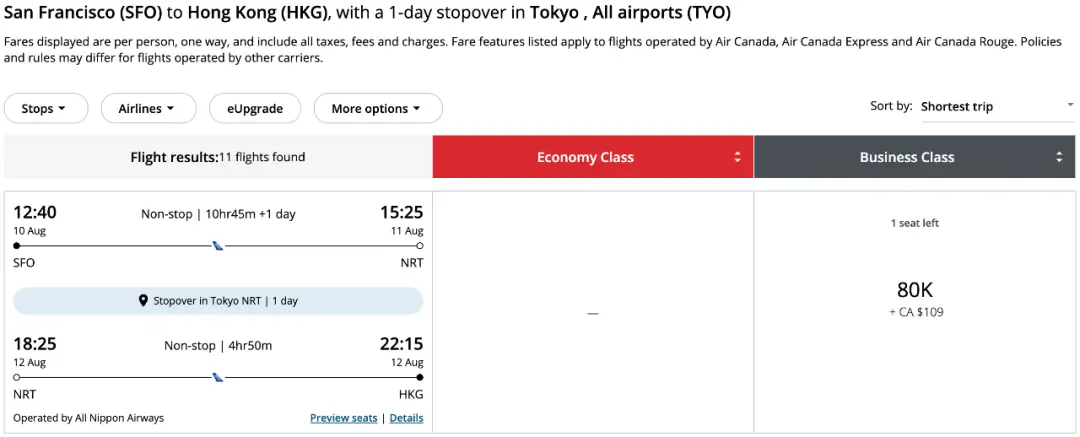This screenshot has height=437, width=1080.
Task: Open the flight Details link
Action: (x=406, y=418)
